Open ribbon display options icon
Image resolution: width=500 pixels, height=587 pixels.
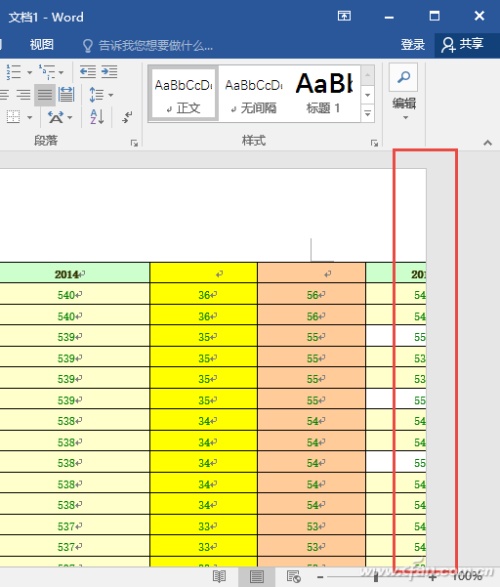[x=344, y=16]
